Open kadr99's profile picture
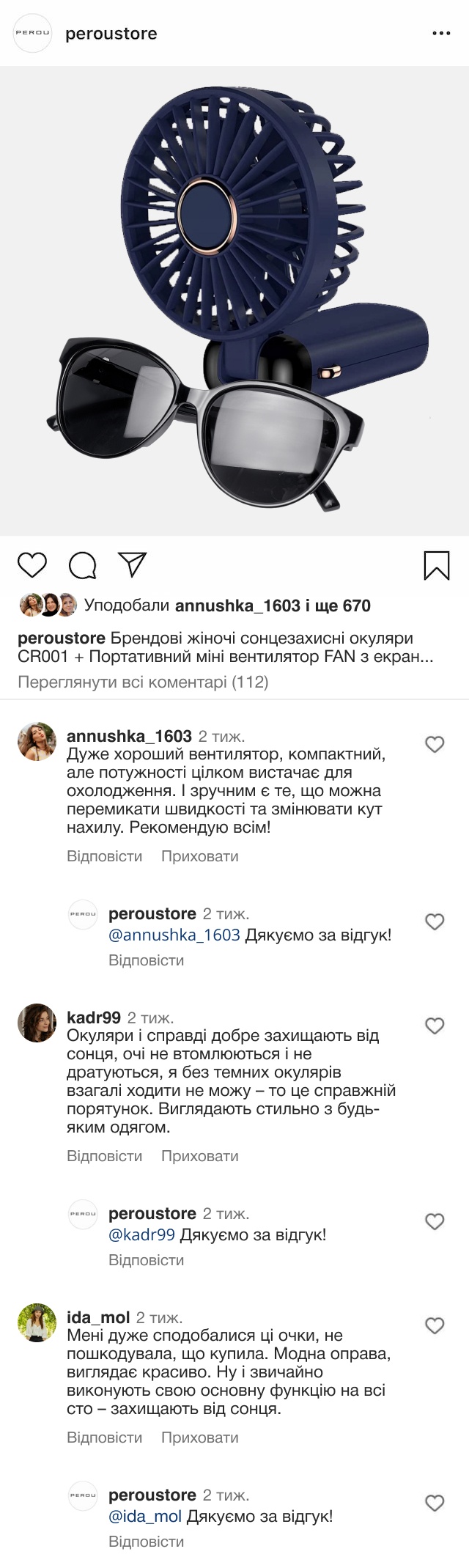 [37, 1023]
